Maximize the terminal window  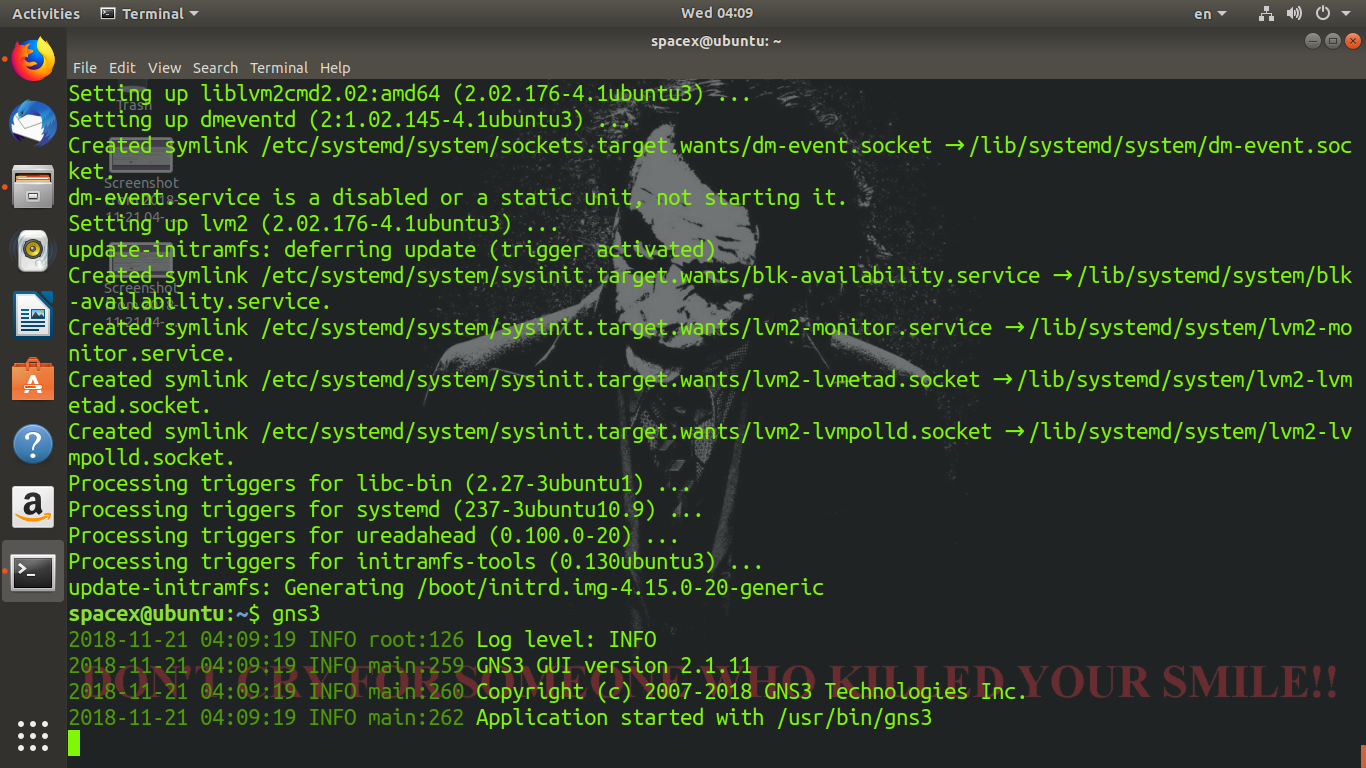coord(1333,41)
